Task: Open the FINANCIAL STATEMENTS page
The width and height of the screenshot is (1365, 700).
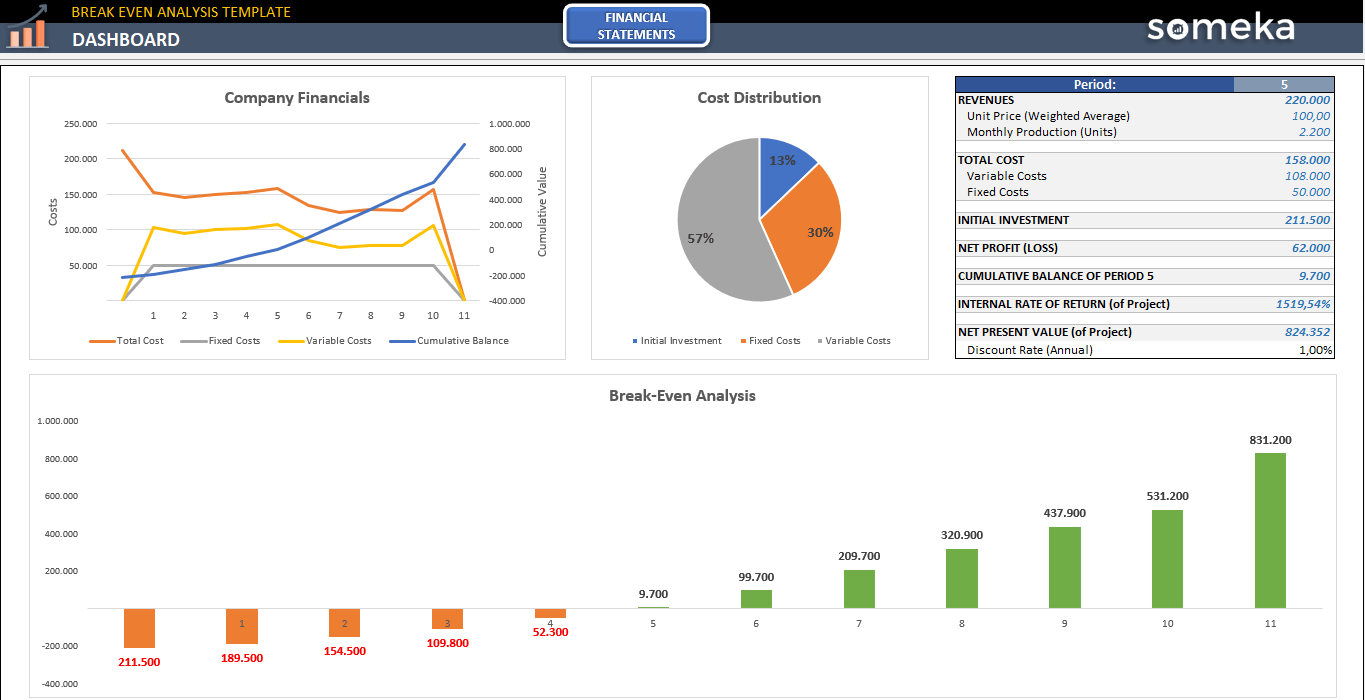Action: [x=636, y=26]
